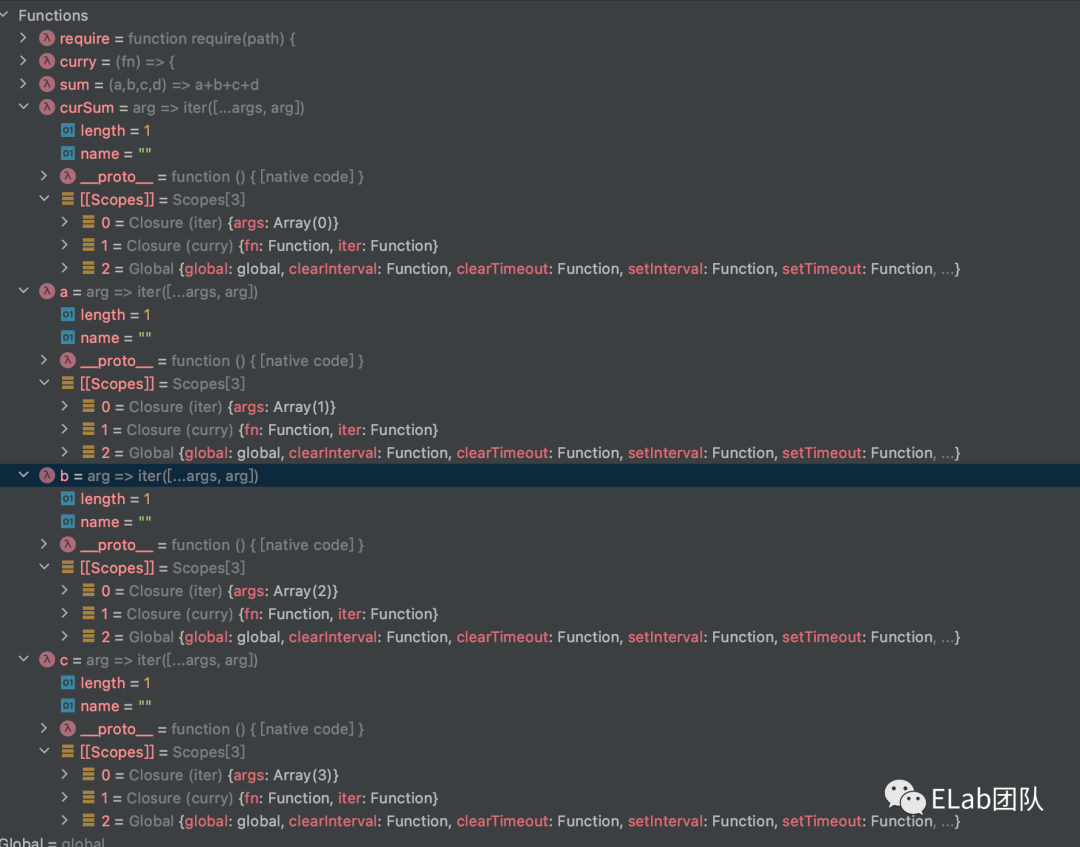Viewport: 1080px width, 847px height.
Task: Click the lambda icon beside a
Action: (47, 291)
